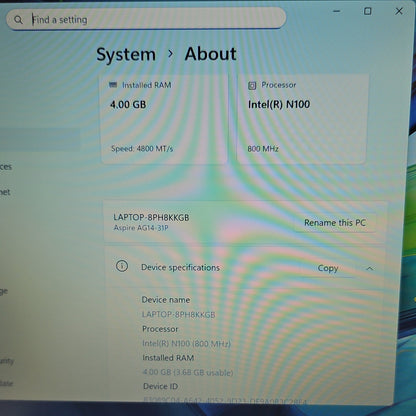
Task: Select the LAPTOP-8PH8KKGB device name header
Action: pos(151,218)
